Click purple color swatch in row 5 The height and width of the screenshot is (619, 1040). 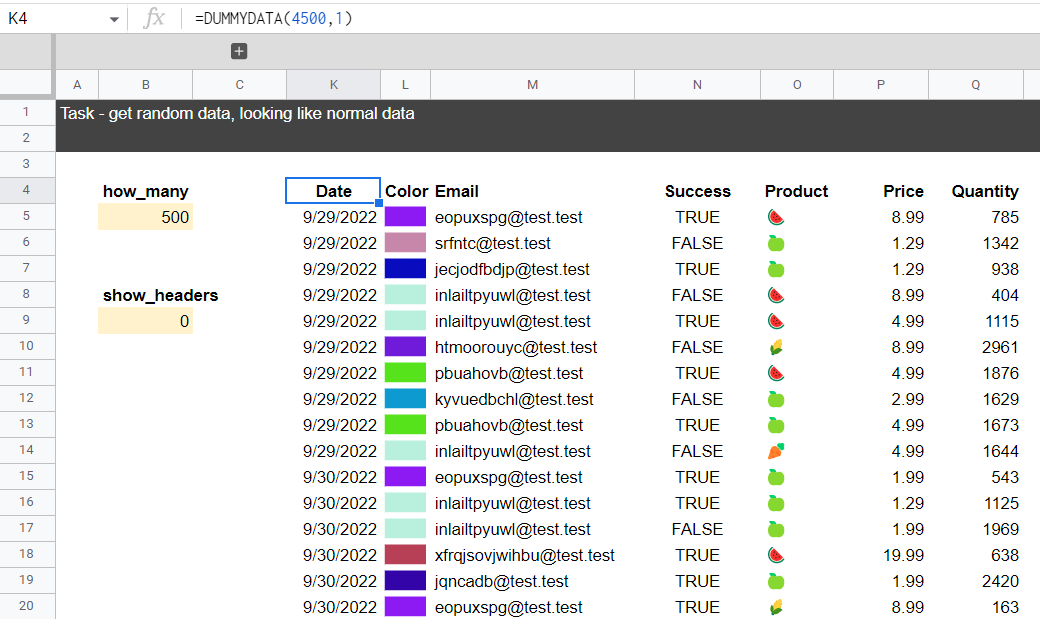(405, 217)
